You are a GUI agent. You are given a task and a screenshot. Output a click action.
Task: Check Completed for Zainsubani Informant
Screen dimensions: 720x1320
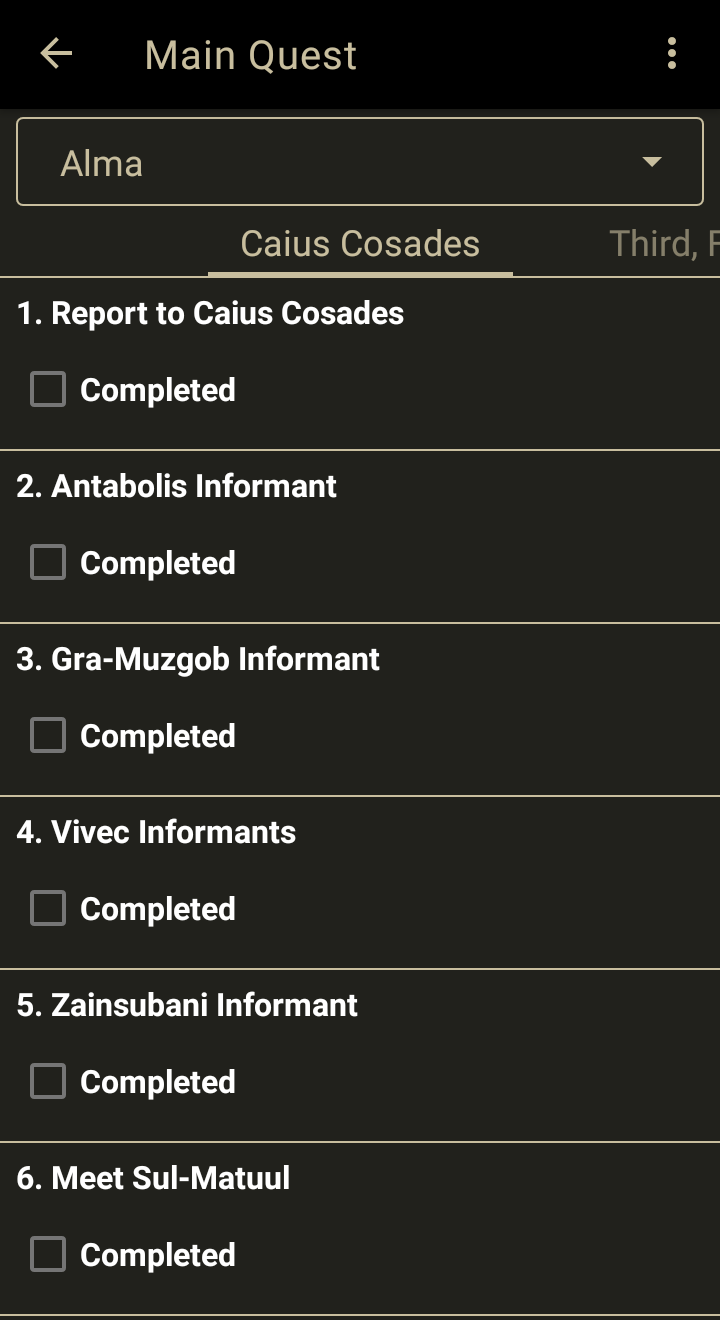pyautogui.click(x=48, y=1081)
